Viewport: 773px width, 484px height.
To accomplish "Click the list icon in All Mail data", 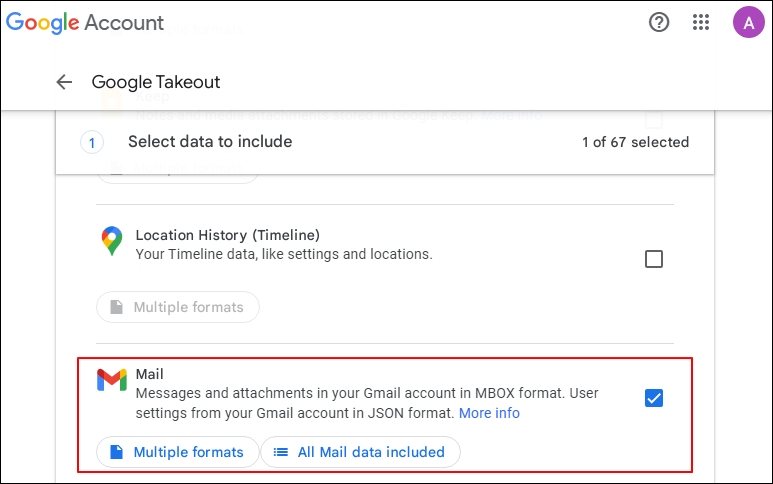I will pyautogui.click(x=281, y=452).
